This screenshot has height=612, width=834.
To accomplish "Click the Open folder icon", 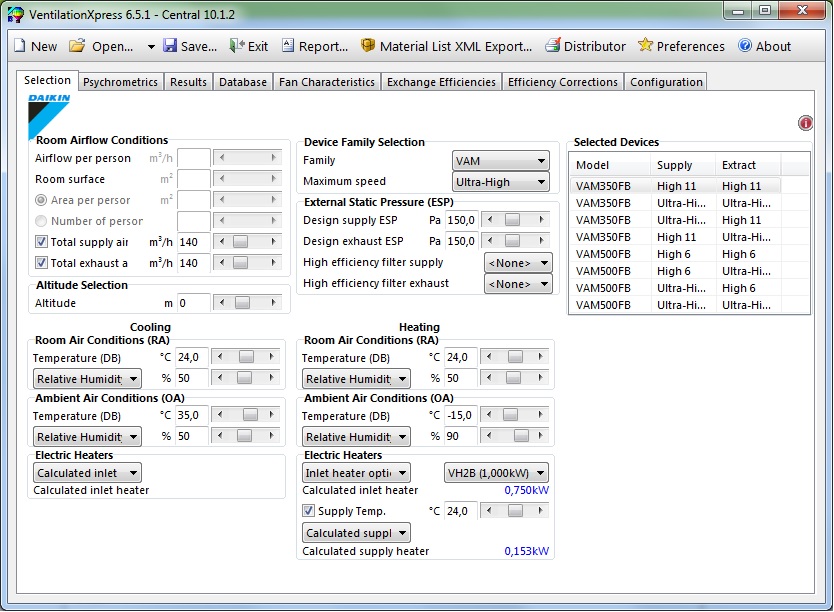I will coord(77,46).
